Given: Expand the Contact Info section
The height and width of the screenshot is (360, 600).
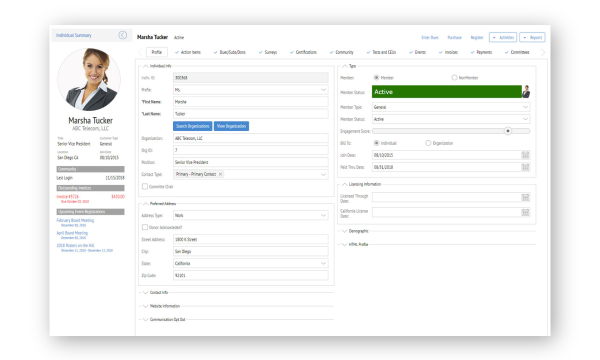Looking at the screenshot, I should pyautogui.click(x=145, y=293).
